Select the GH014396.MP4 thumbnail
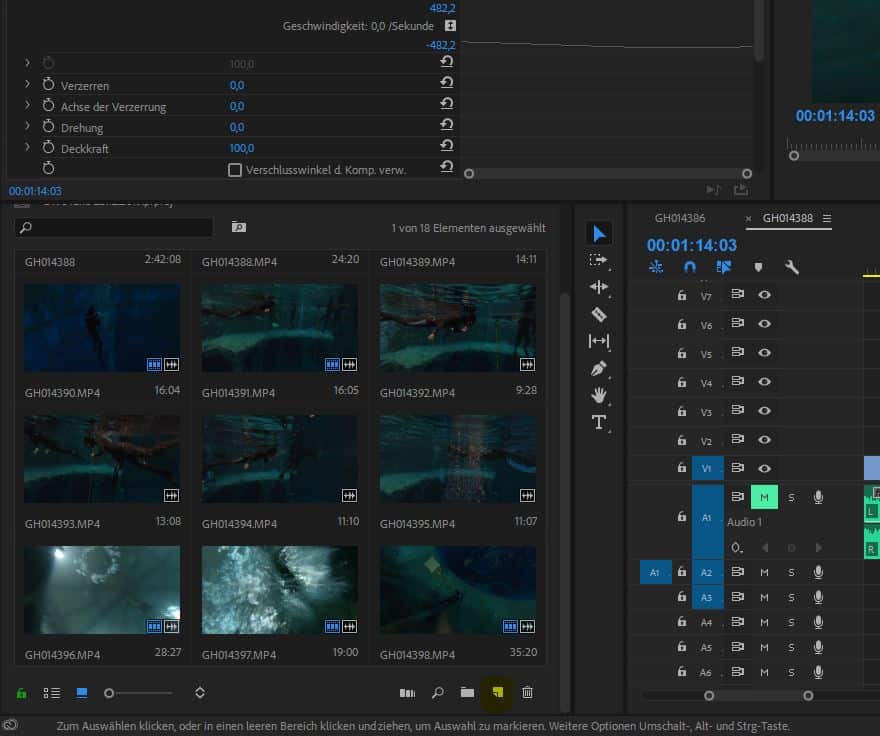 click(102, 590)
